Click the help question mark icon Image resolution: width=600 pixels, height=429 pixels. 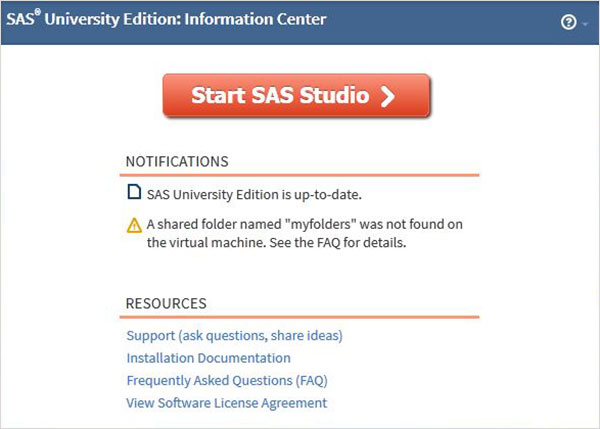(x=568, y=22)
